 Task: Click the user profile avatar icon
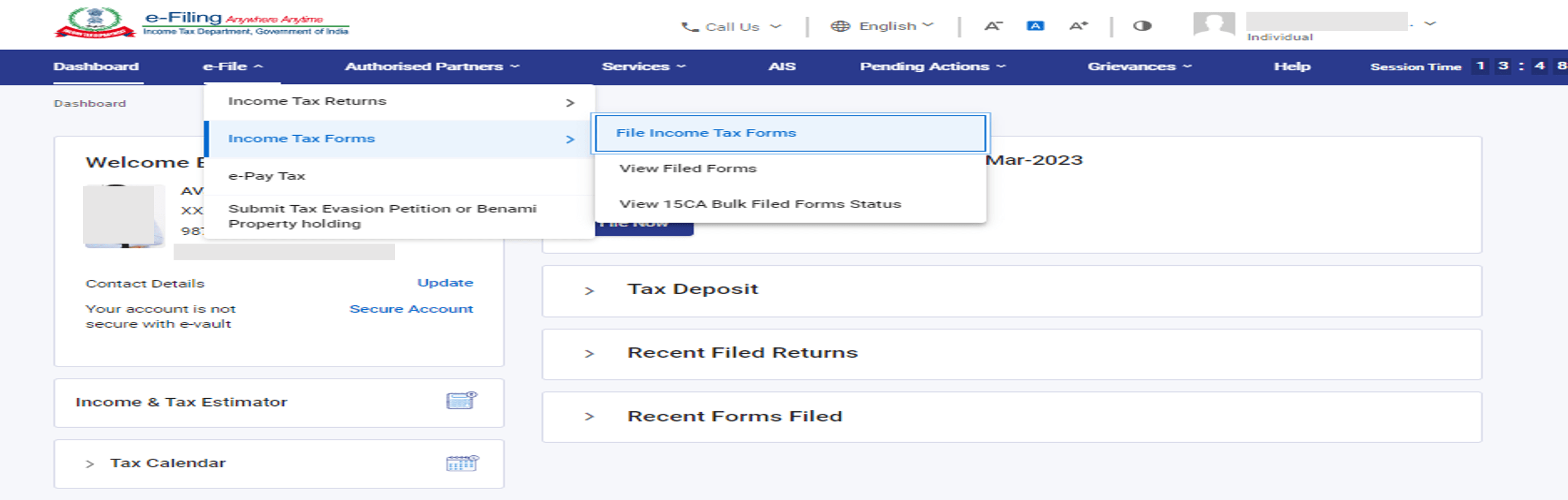[1214, 25]
